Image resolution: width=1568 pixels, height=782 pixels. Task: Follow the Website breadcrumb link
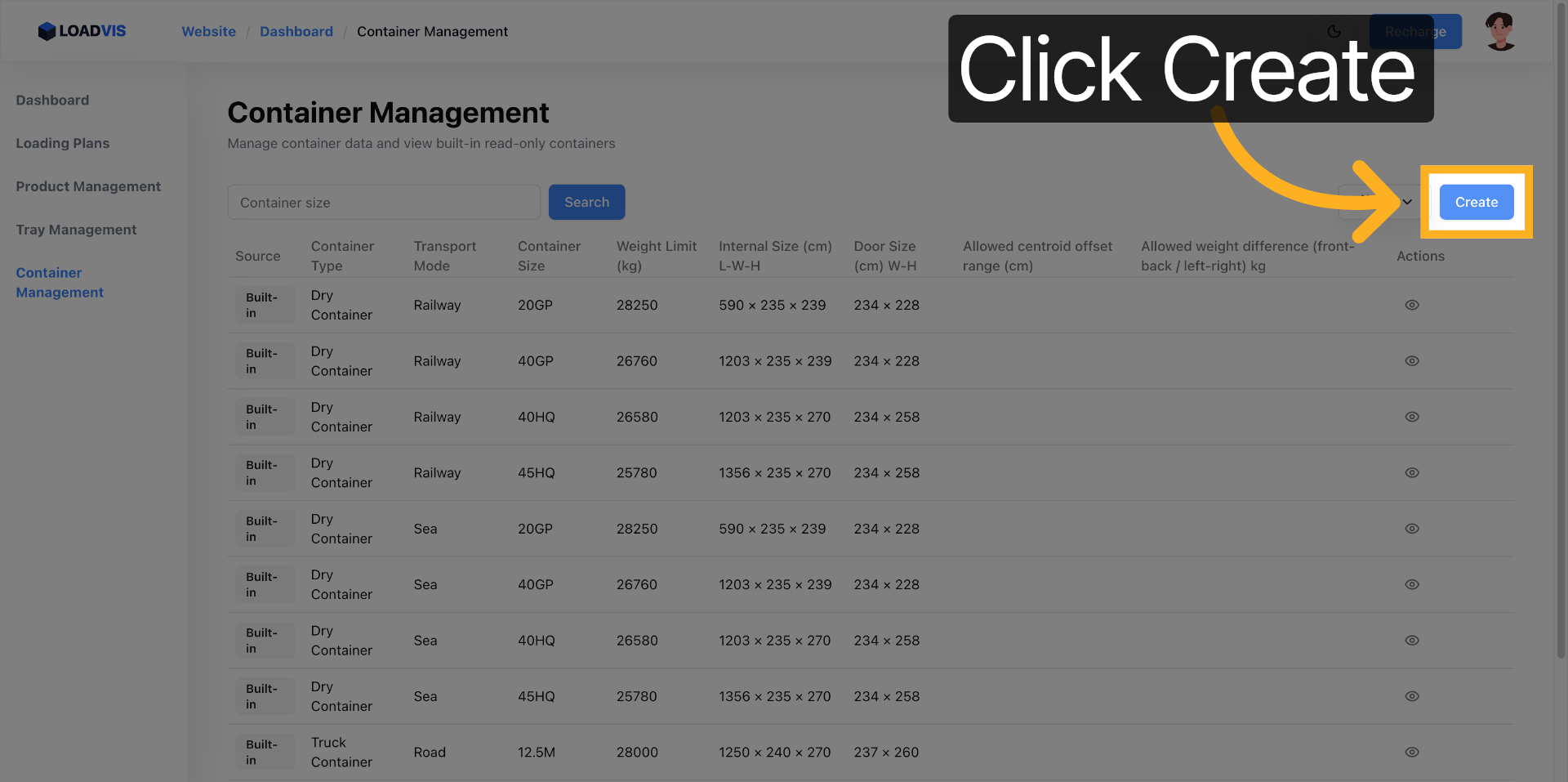coord(208,32)
